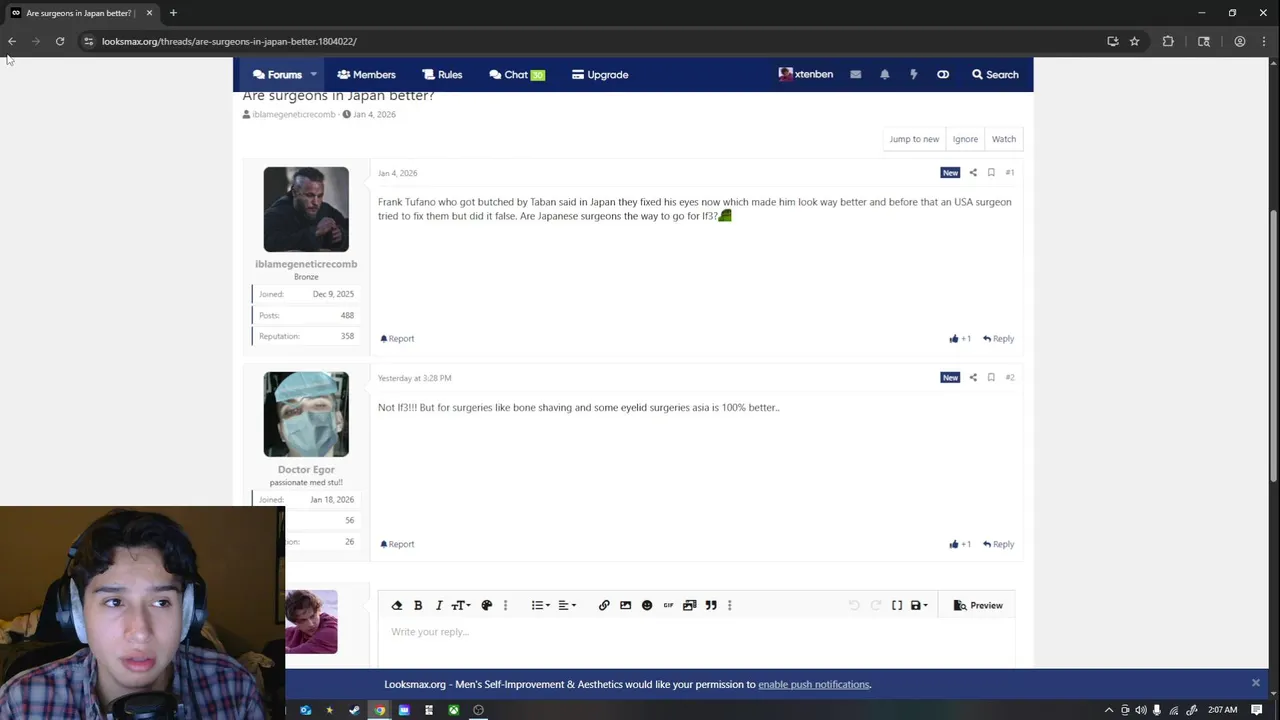
Task: Toggle italic formatting in reply editor
Action: coord(439,605)
